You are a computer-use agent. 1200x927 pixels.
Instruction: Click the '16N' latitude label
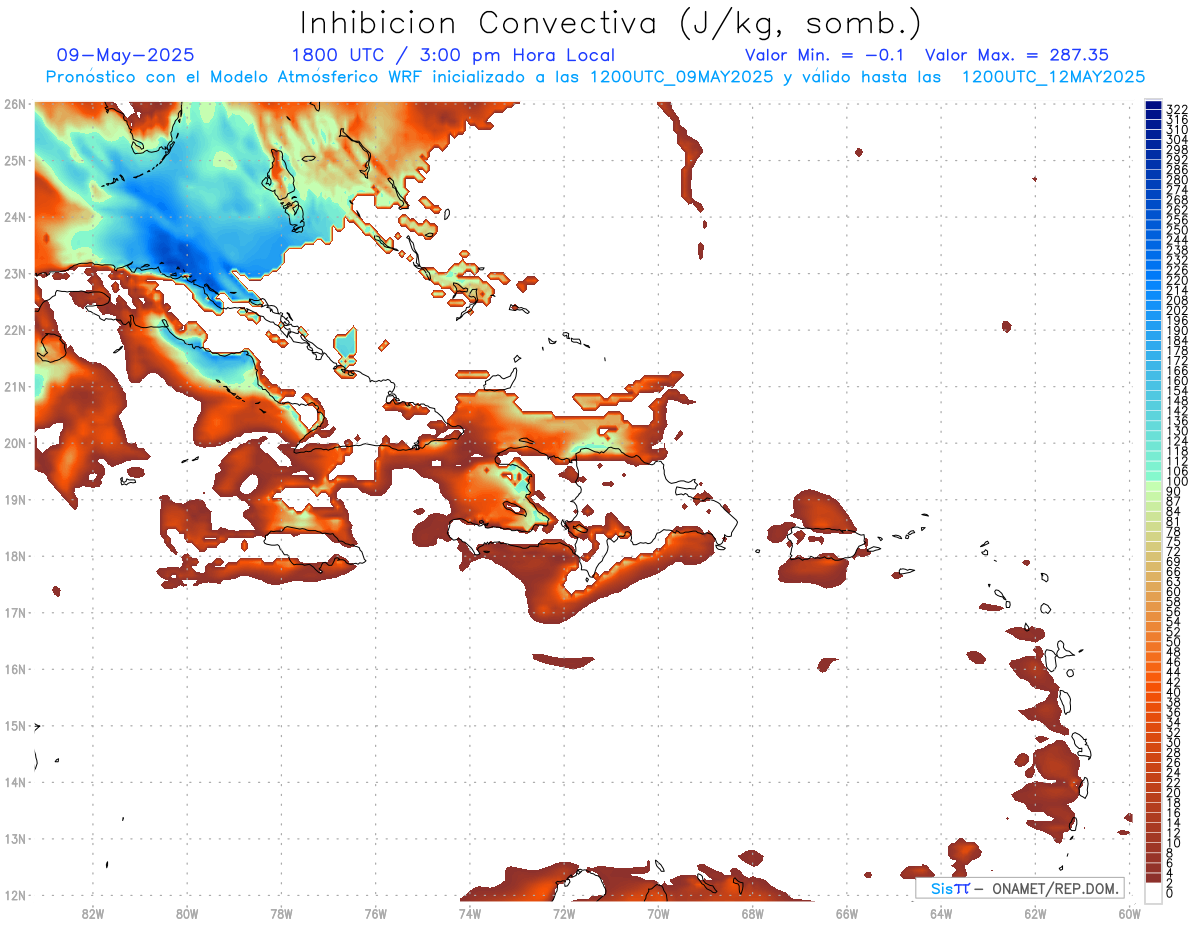tap(14, 669)
